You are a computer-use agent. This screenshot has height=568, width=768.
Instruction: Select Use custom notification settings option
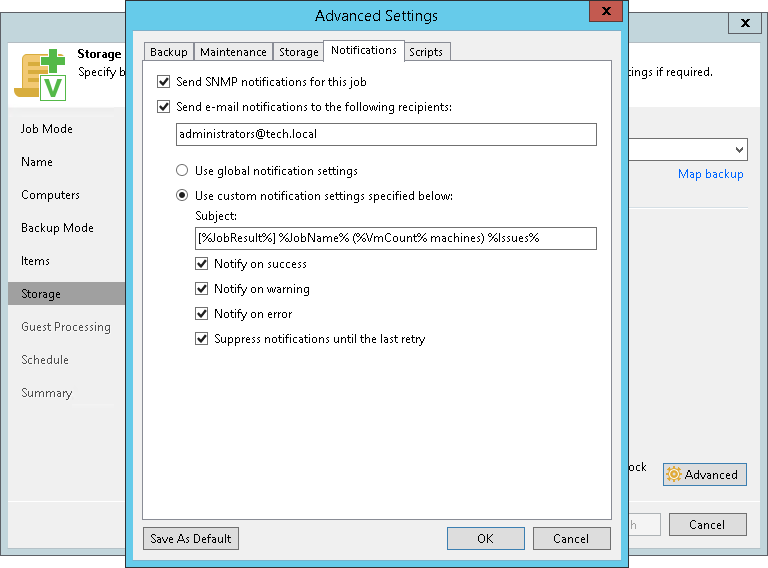click(182, 196)
